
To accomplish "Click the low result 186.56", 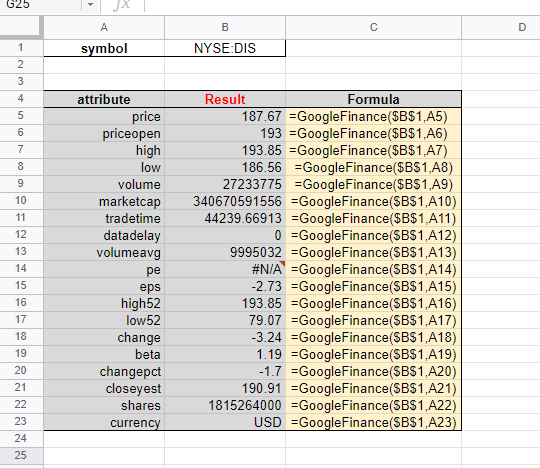I will point(225,167).
